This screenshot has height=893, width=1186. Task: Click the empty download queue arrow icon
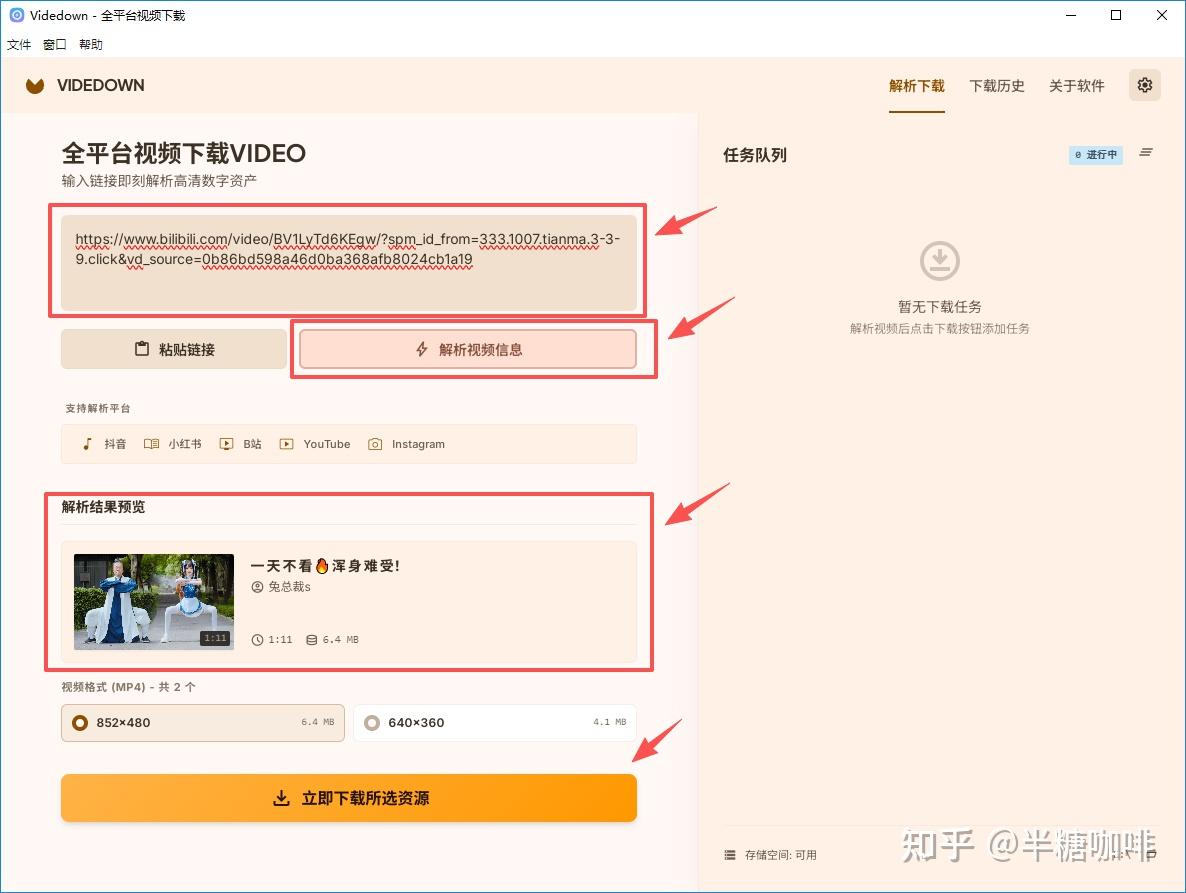(x=939, y=261)
